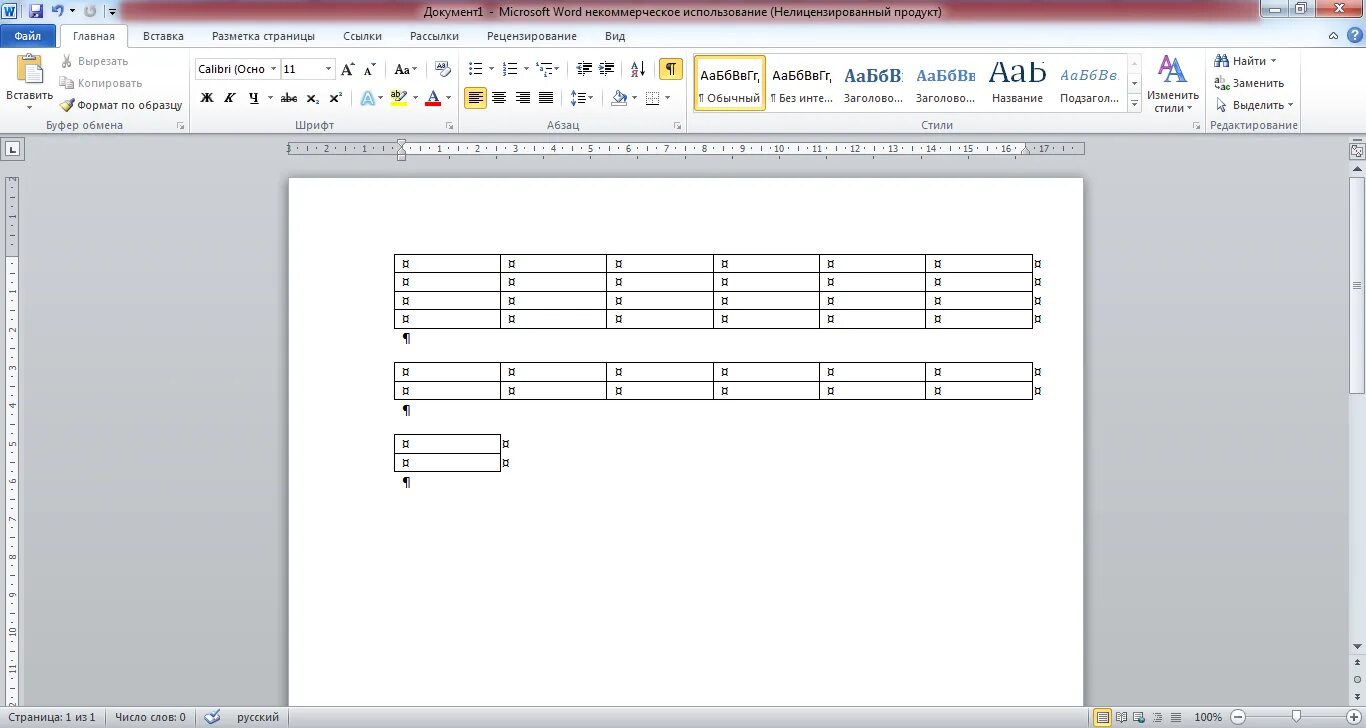Switch to the Вид tab
Image resolution: width=1366 pixels, height=728 pixels.
pos(615,36)
